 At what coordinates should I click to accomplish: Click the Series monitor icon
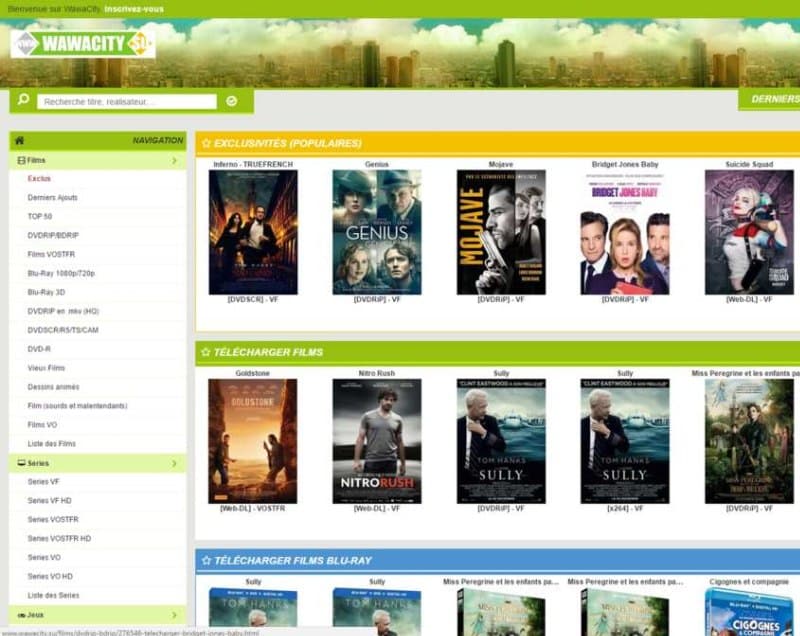tap(21, 463)
